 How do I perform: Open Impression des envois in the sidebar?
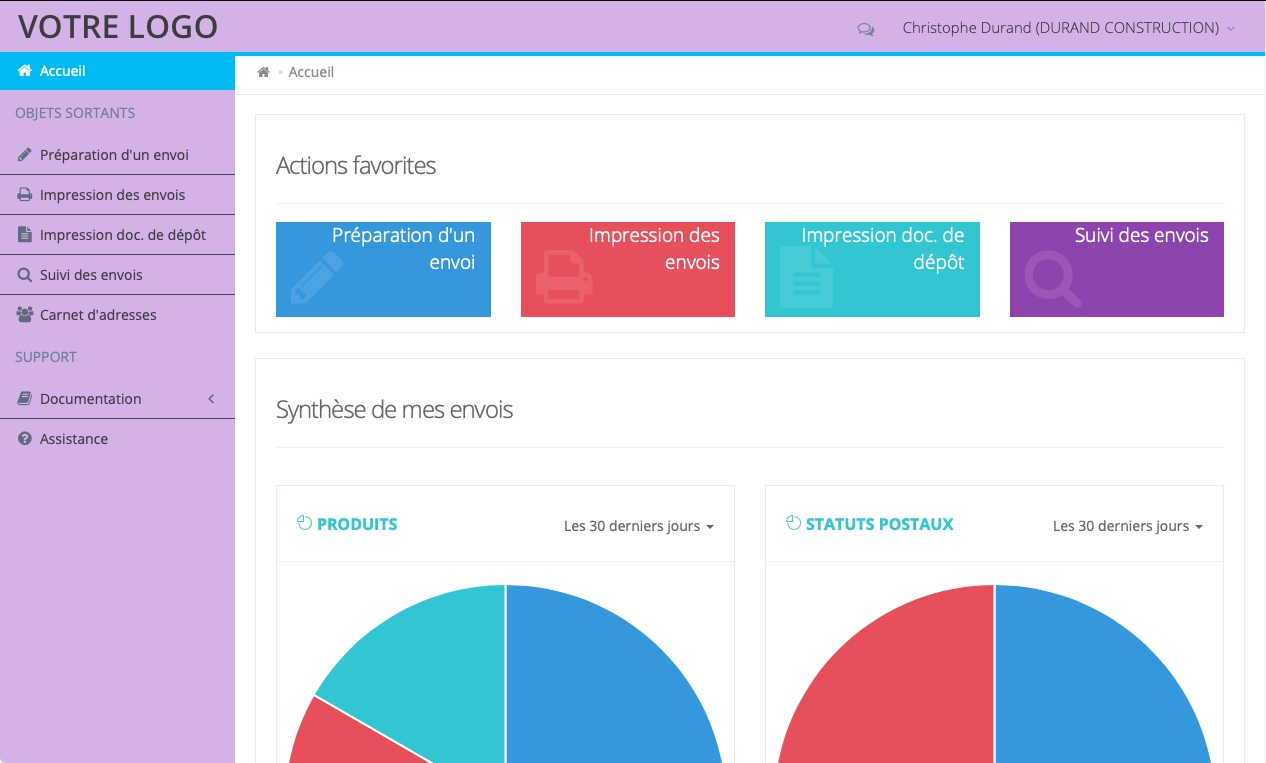[117, 195]
